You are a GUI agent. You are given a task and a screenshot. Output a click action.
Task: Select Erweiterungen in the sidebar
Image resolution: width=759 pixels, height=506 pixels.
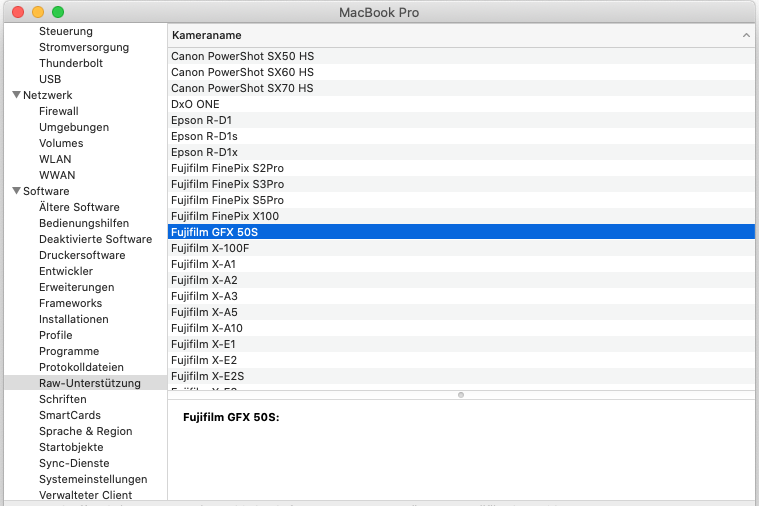pyautogui.click(x=77, y=287)
